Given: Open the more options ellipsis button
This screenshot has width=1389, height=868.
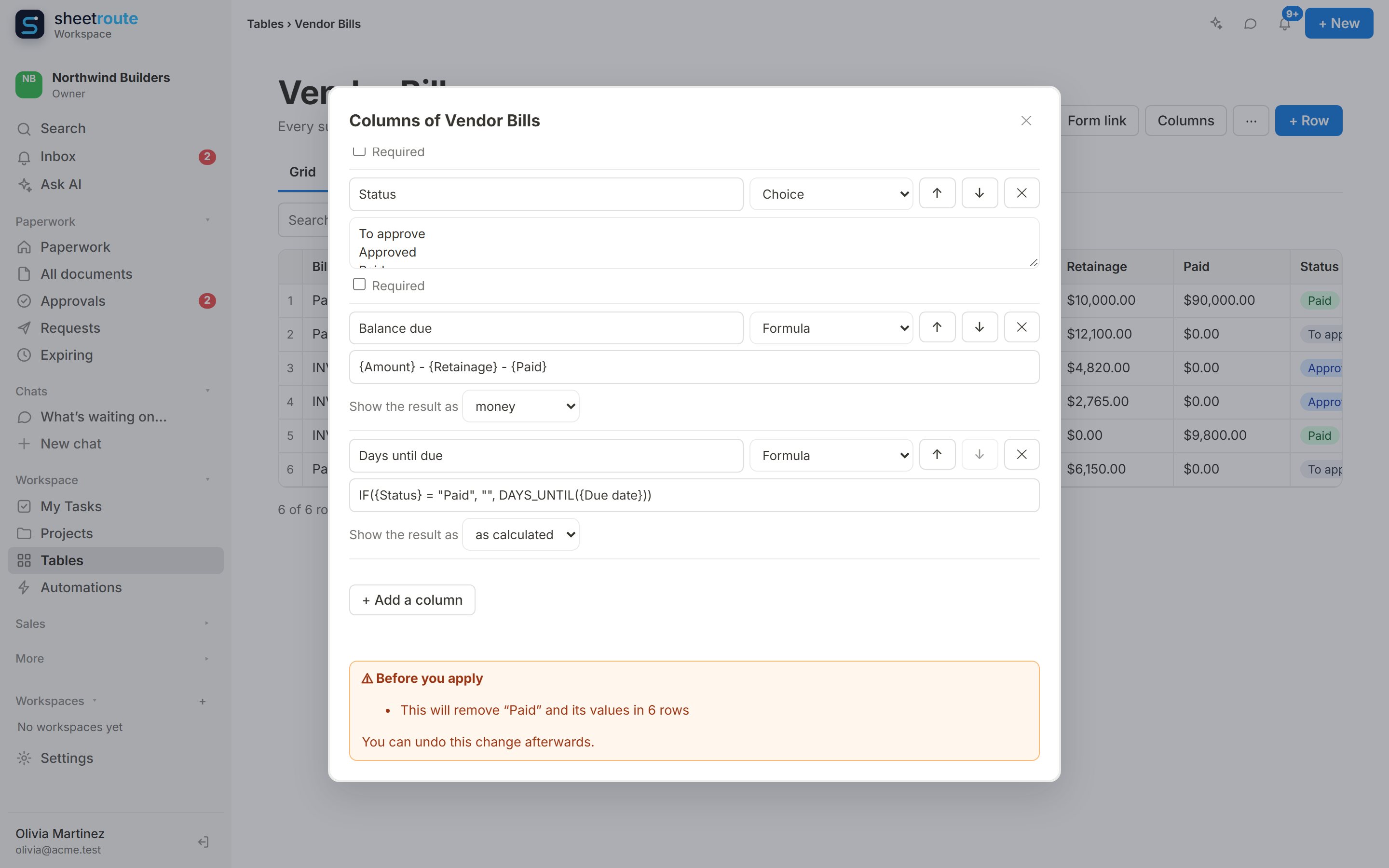Looking at the screenshot, I should 1251,121.
